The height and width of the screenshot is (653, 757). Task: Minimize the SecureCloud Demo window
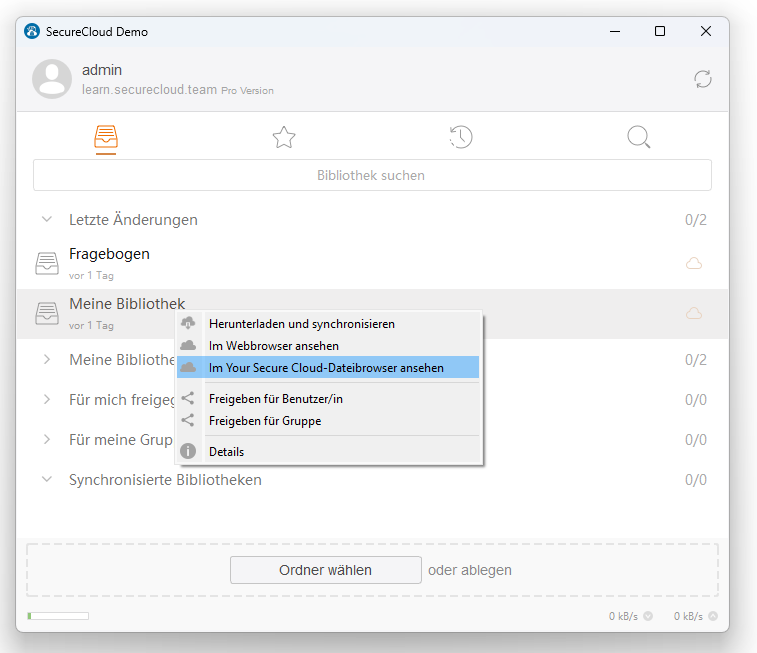(615, 31)
